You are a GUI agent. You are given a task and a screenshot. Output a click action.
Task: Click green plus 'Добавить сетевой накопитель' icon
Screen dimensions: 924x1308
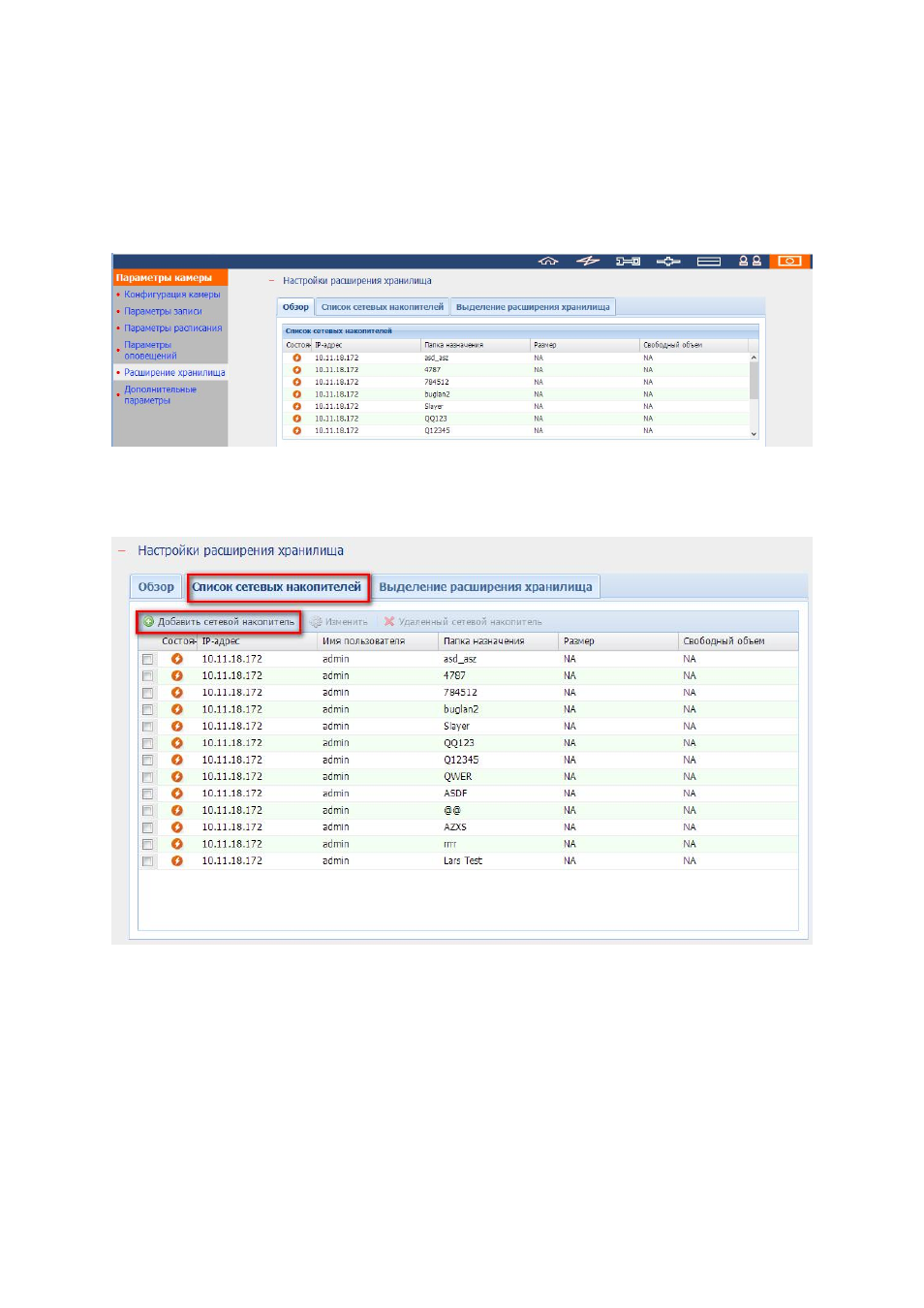pos(148,622)
